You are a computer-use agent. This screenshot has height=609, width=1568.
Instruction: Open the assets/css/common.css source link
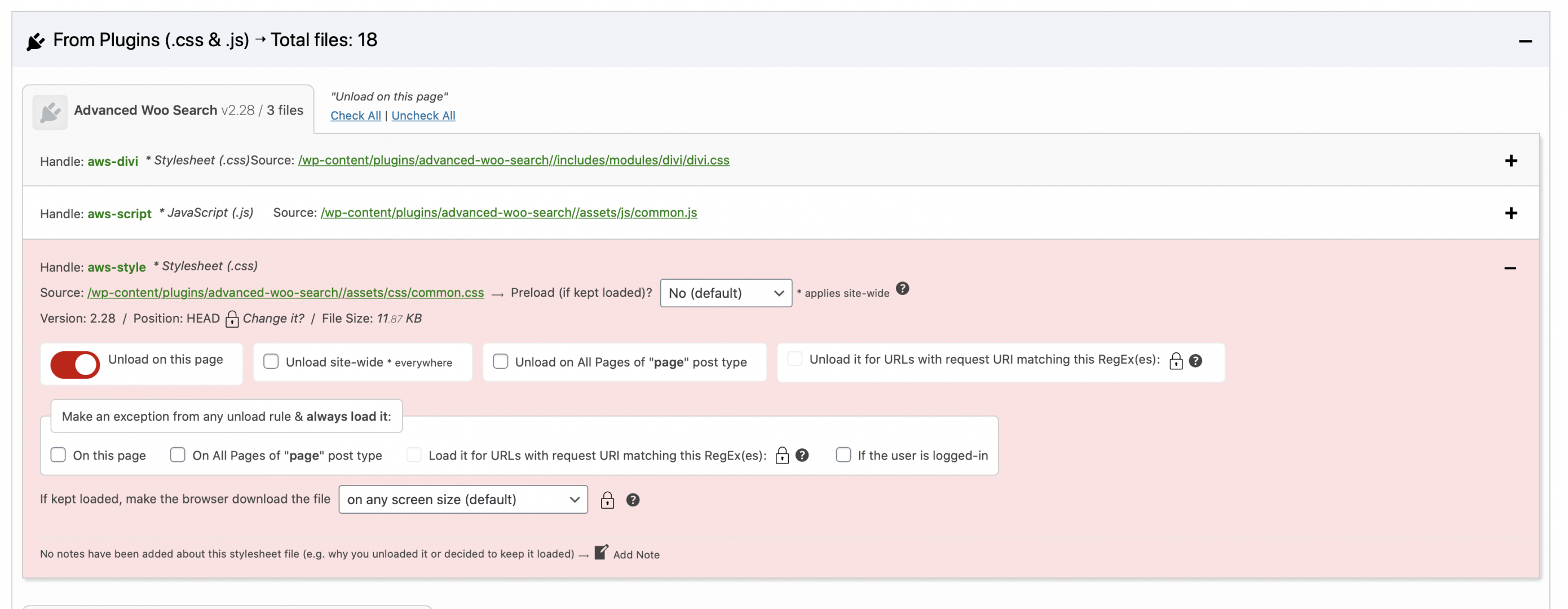(285, 293)
